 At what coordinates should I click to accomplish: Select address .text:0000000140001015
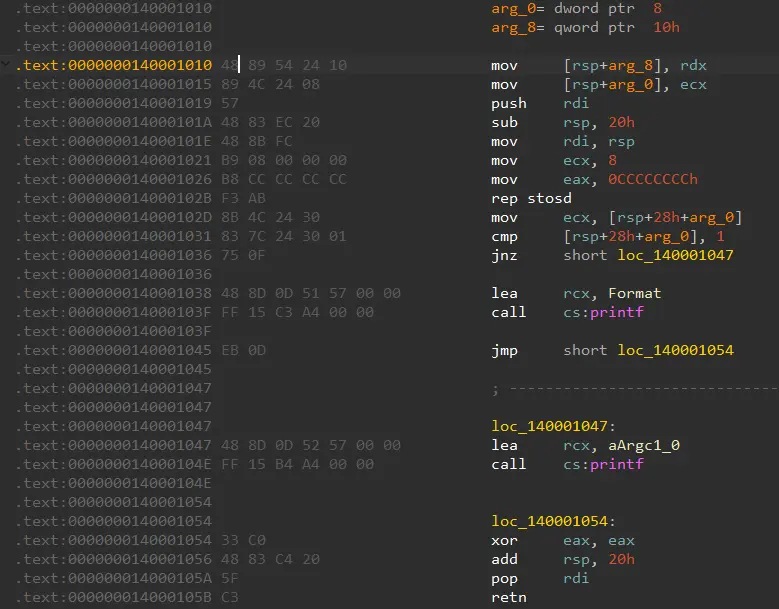click(114, 84)
